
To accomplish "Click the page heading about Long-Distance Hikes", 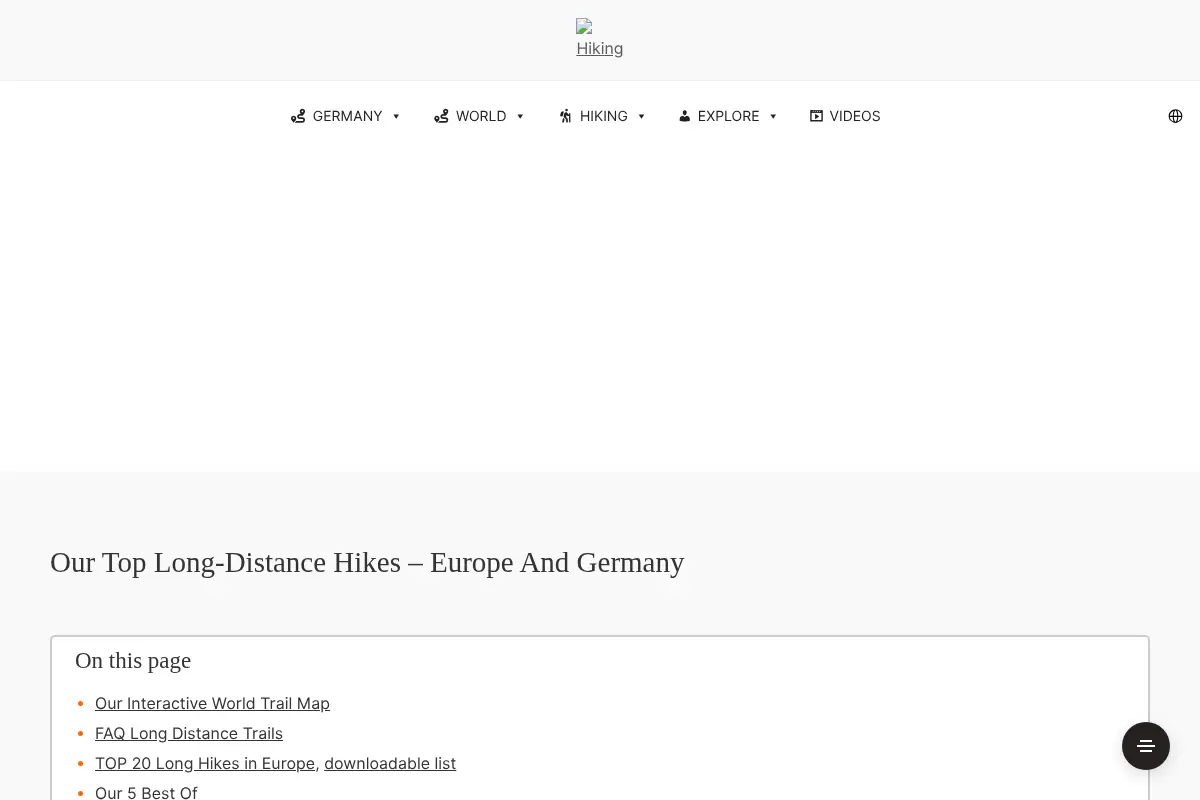I will pos(367,562).
